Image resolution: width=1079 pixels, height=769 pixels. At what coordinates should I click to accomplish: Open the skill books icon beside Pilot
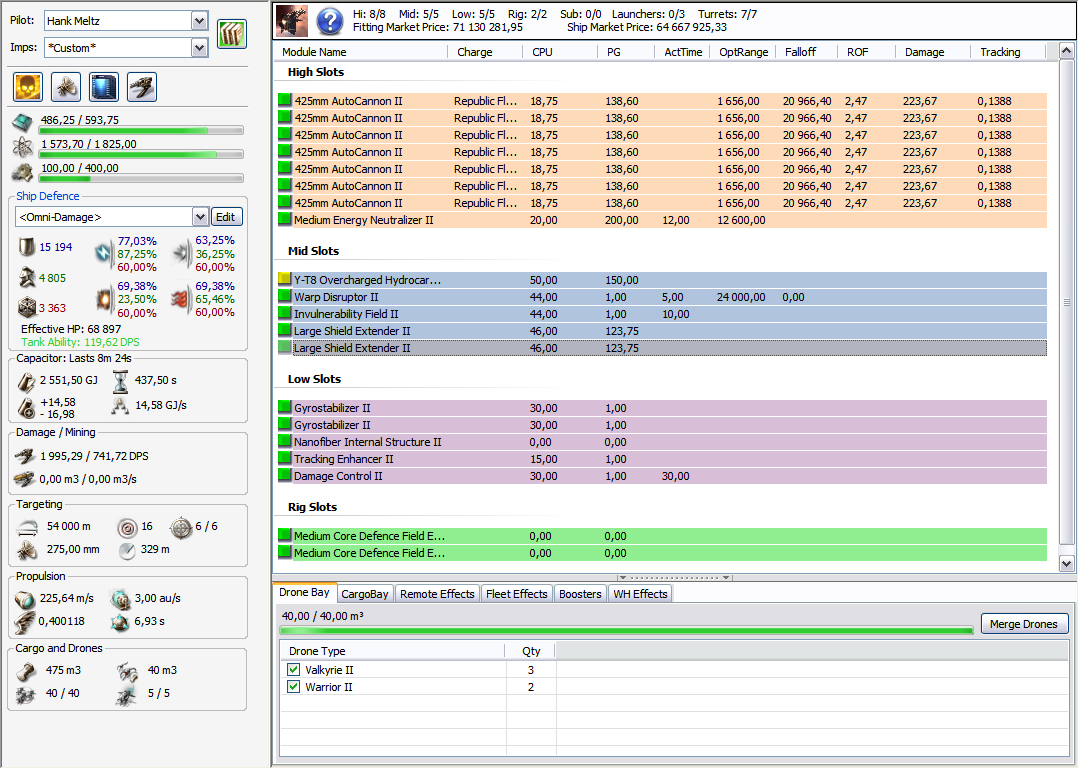tap(232, 34)
